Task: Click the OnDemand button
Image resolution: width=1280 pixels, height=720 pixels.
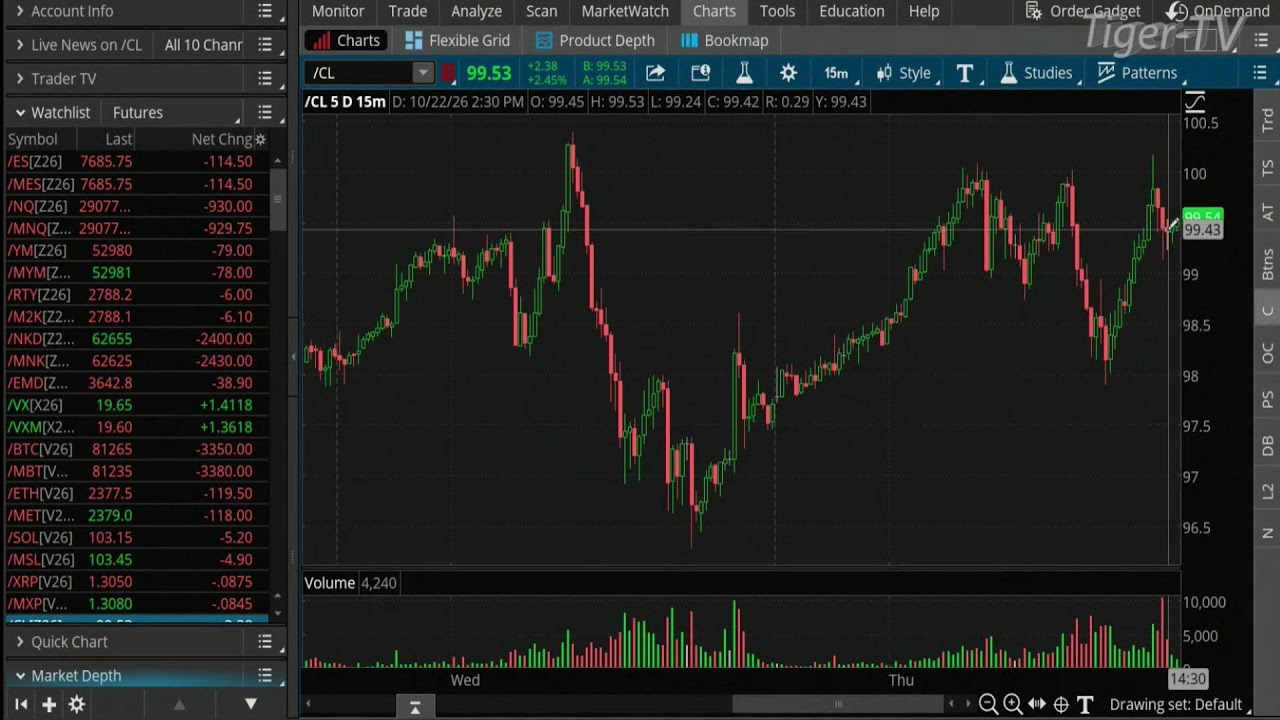Action: (x=1218, y=11)
